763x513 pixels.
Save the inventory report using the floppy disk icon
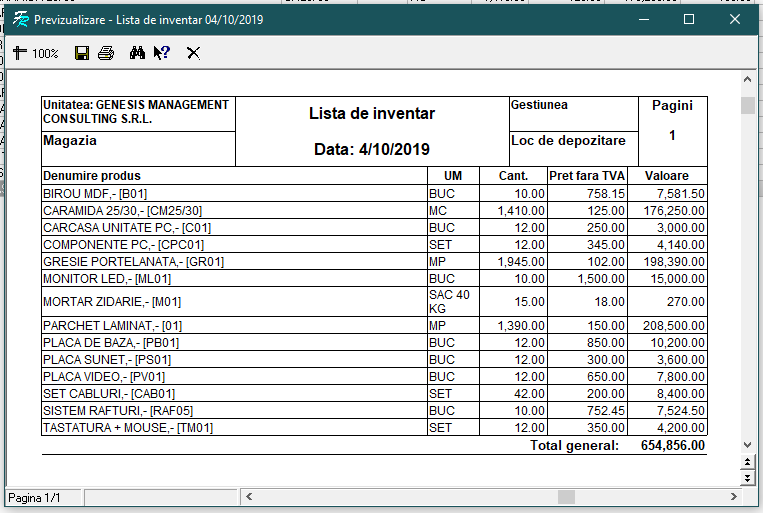(82, 53)
